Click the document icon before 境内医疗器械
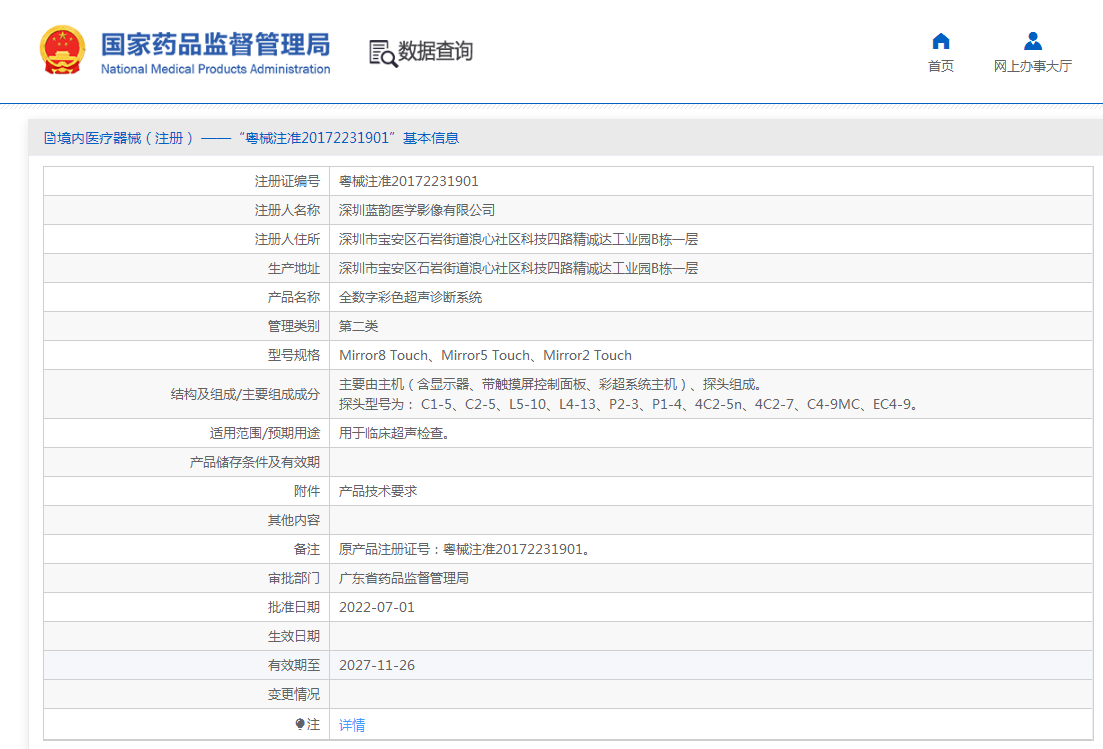1103x749 pixels. pos(49,138)
